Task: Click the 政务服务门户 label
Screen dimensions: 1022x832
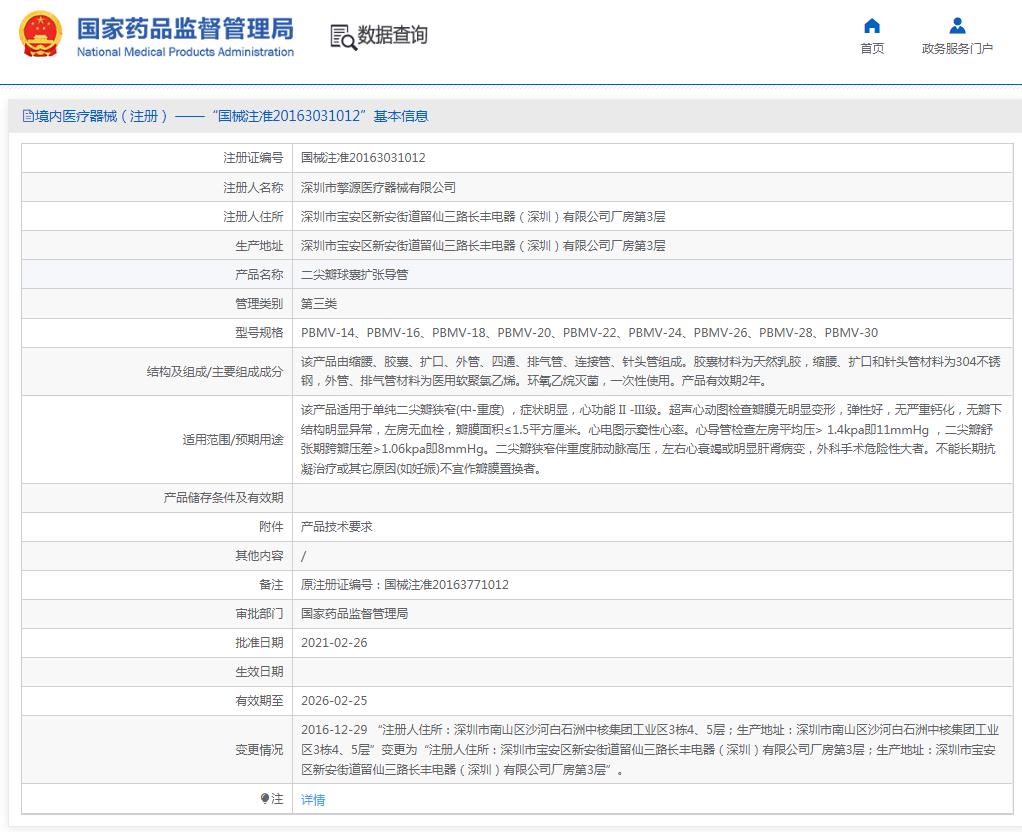Action: coord(957,49)
